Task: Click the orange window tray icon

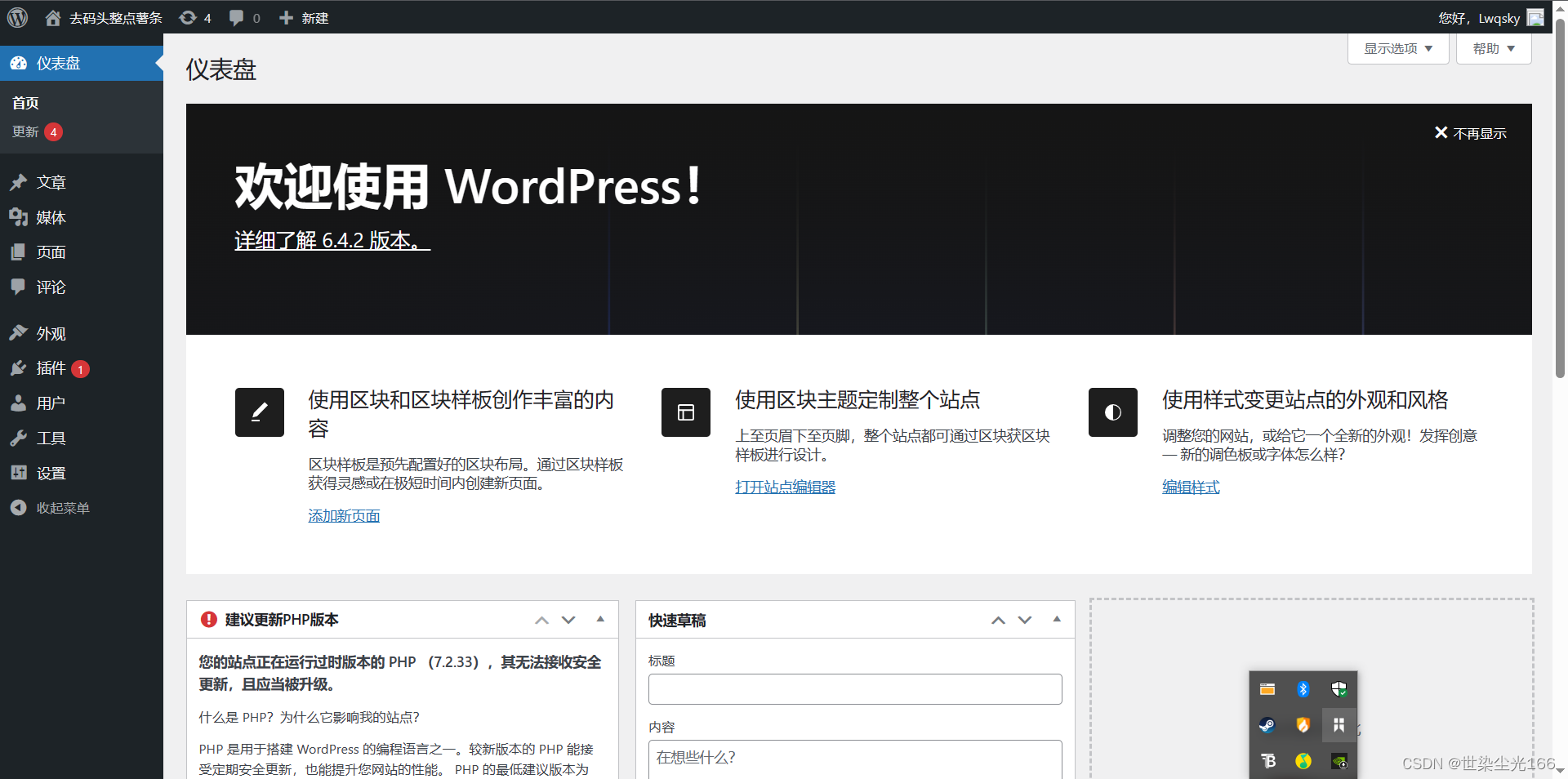Action: coord(1267,689)
